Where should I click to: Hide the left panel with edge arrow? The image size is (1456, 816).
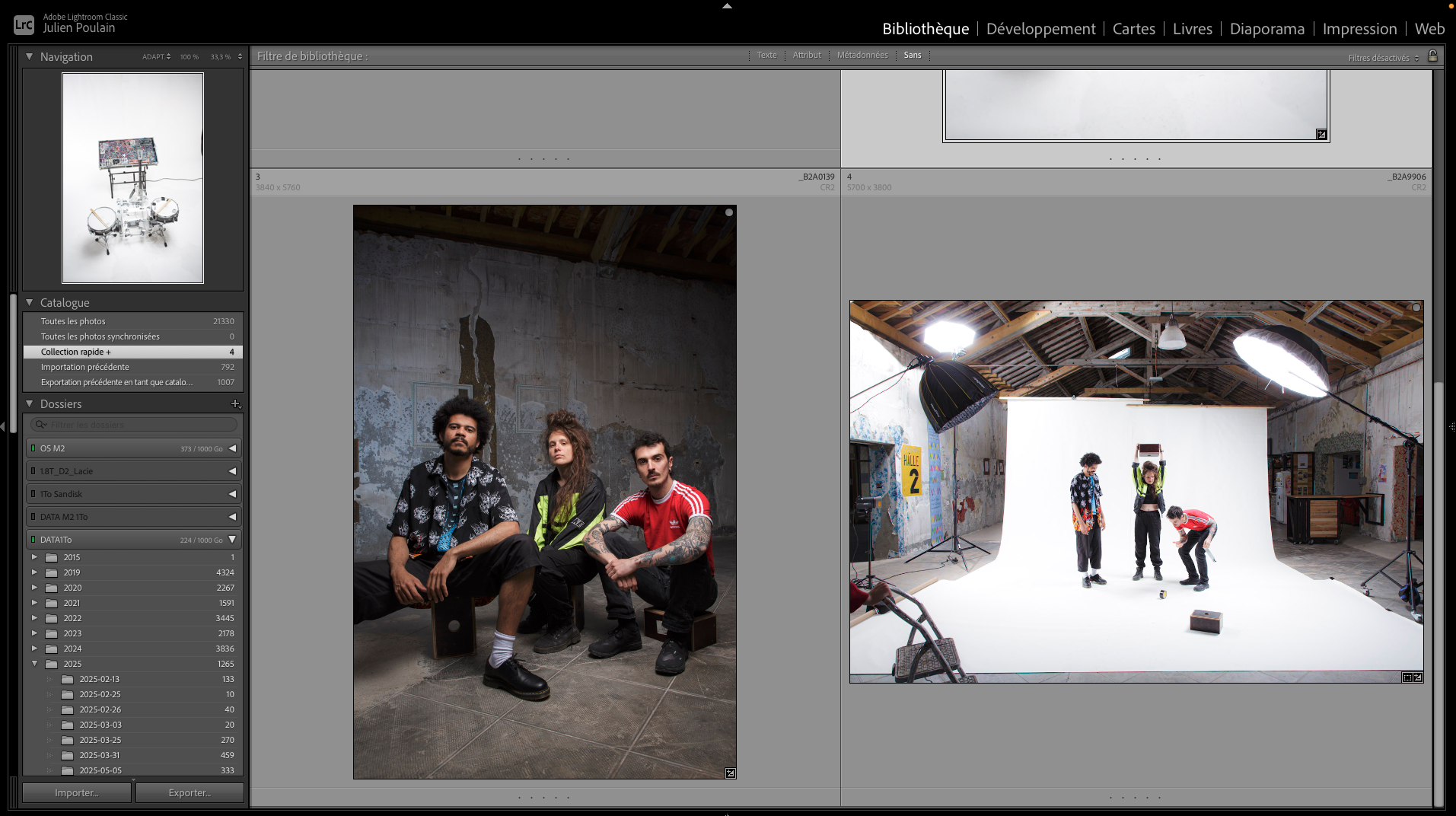click(3, 427)
